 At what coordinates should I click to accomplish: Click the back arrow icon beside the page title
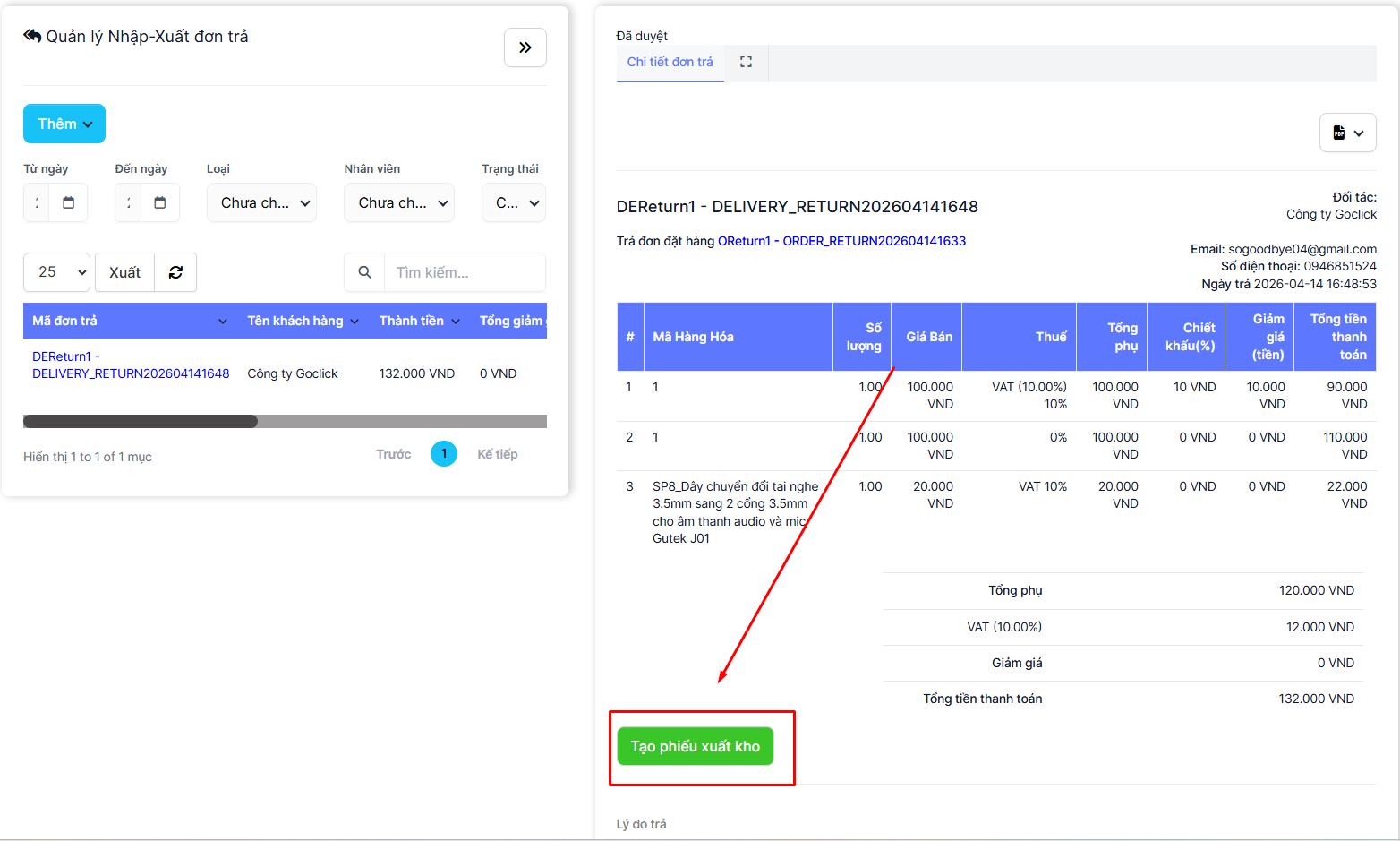pyautogui.click(x=32, y=36)
